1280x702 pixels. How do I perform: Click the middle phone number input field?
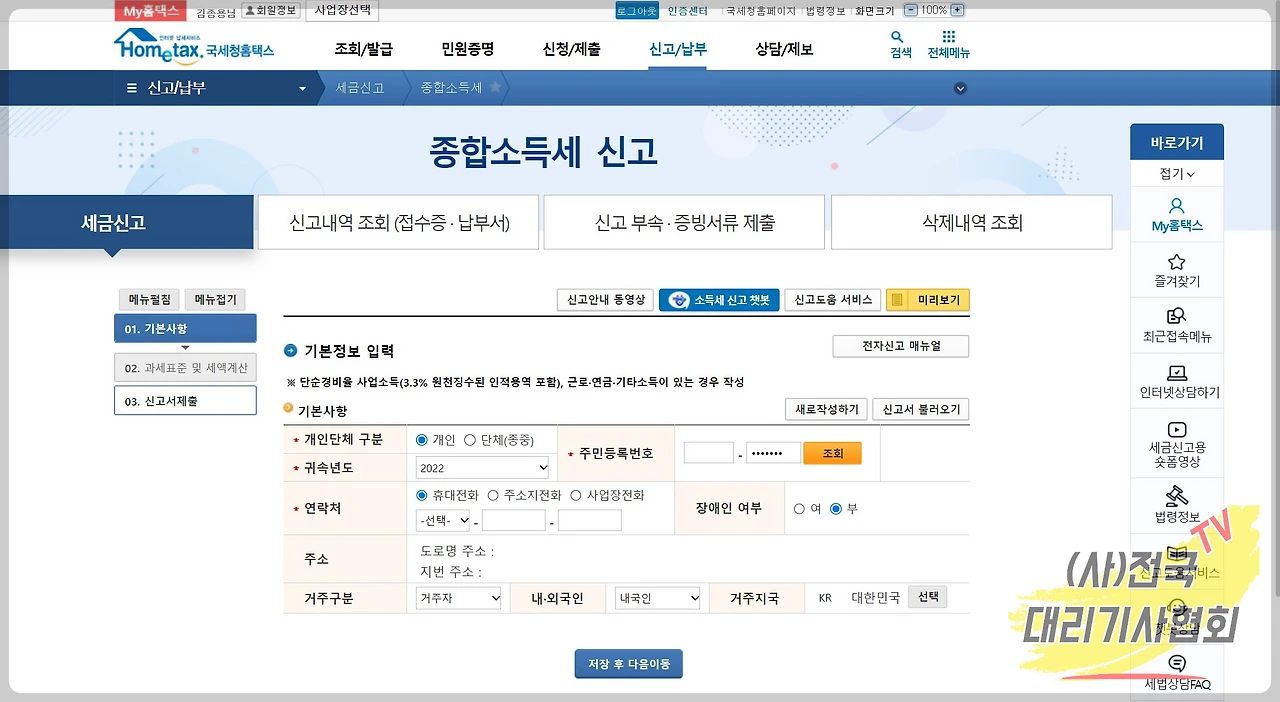pos(514,521)
